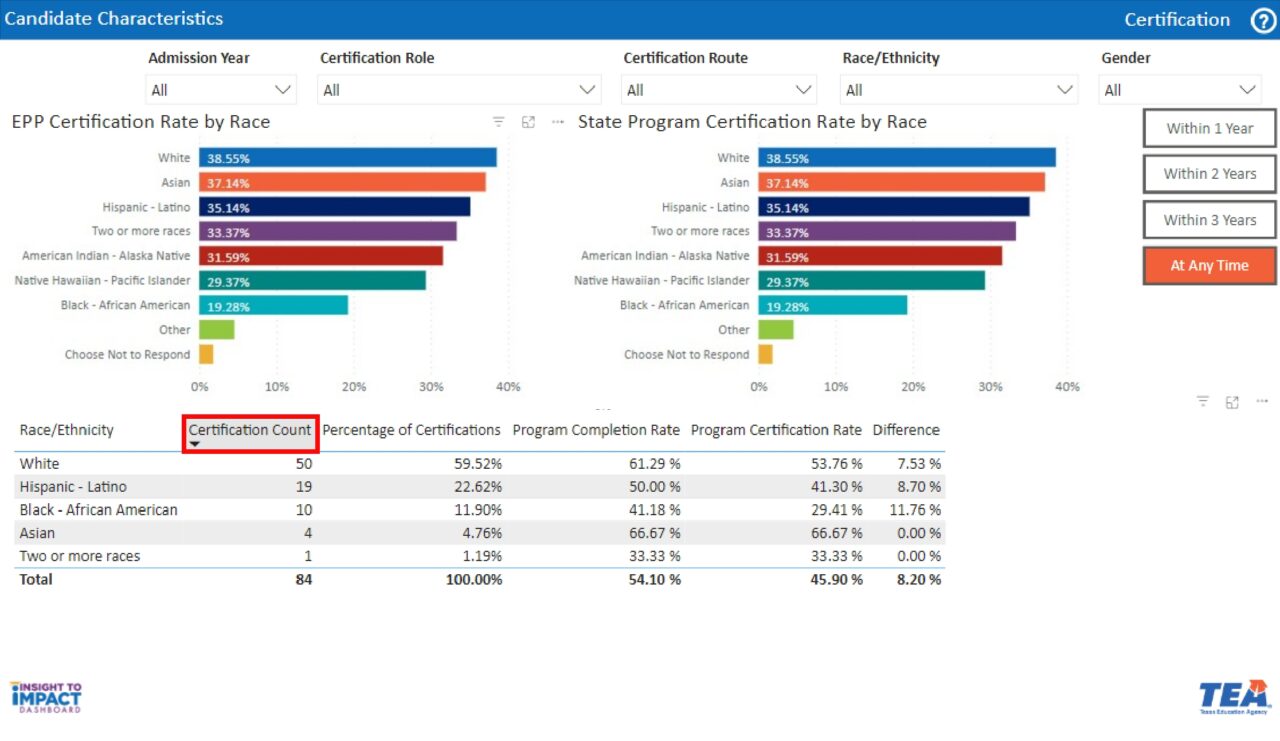Viewport: 1280px width, 741px height.
Task: Expand the Certification Role dropdown
Action: click(459, 90)
